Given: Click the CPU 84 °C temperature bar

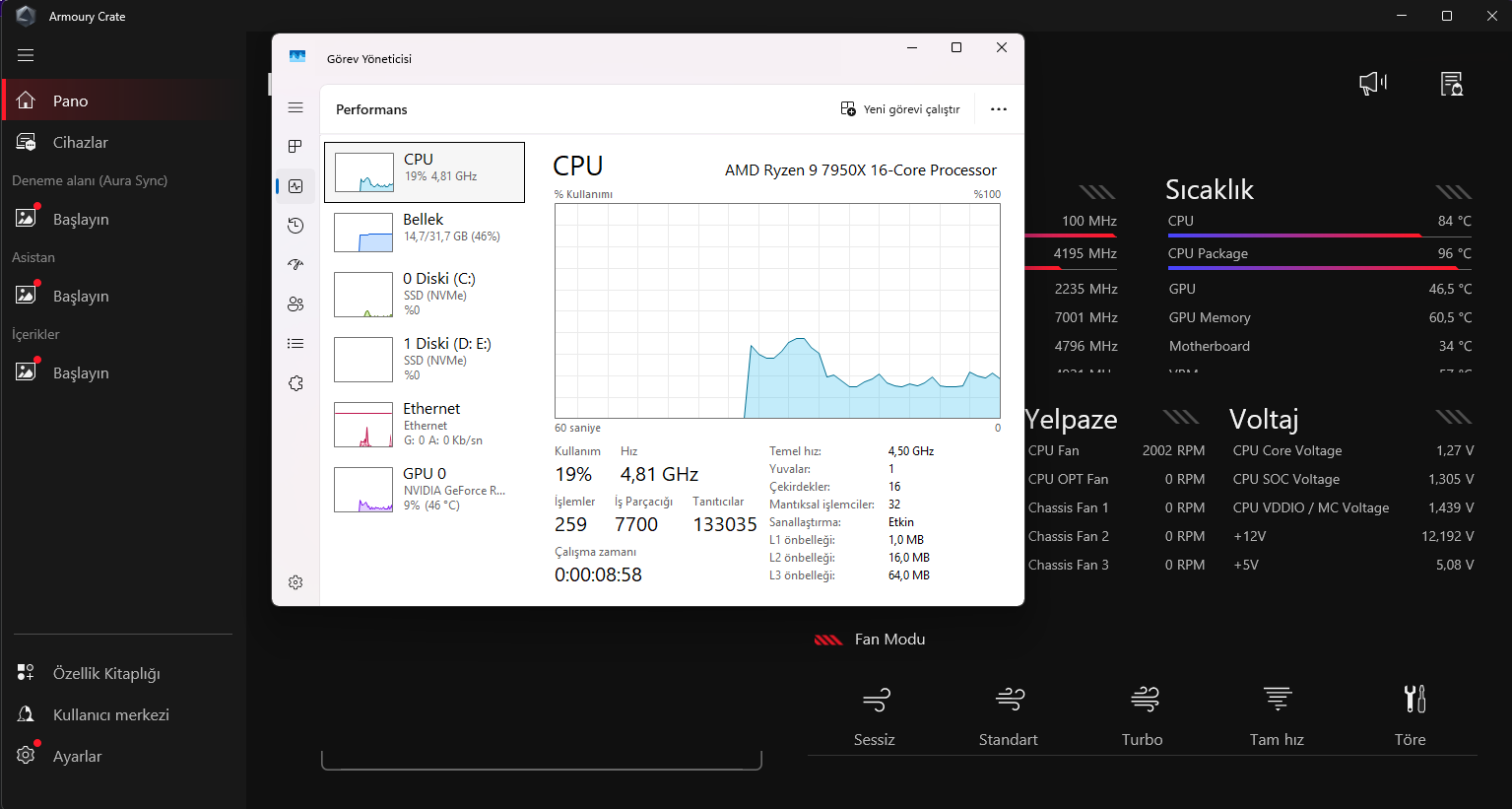Looking at the screenshot, I should click(x=1320, y=236).
